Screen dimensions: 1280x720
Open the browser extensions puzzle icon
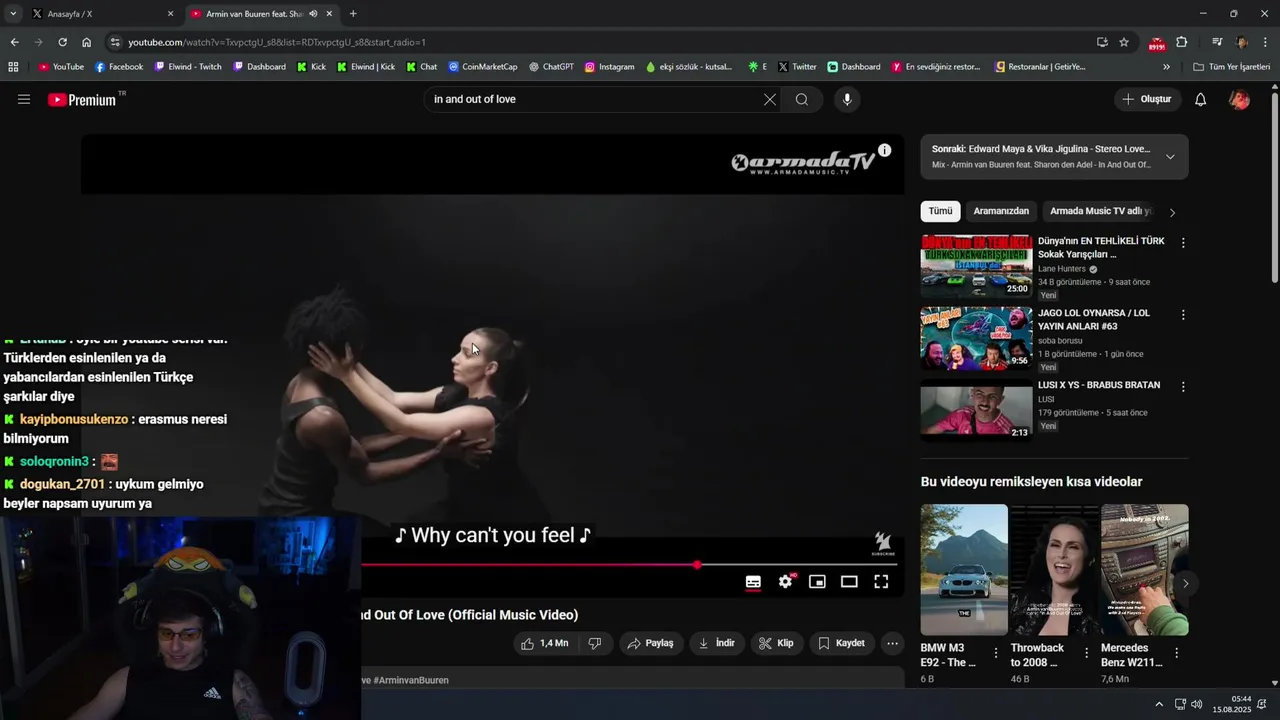(x=1181, y=42)
